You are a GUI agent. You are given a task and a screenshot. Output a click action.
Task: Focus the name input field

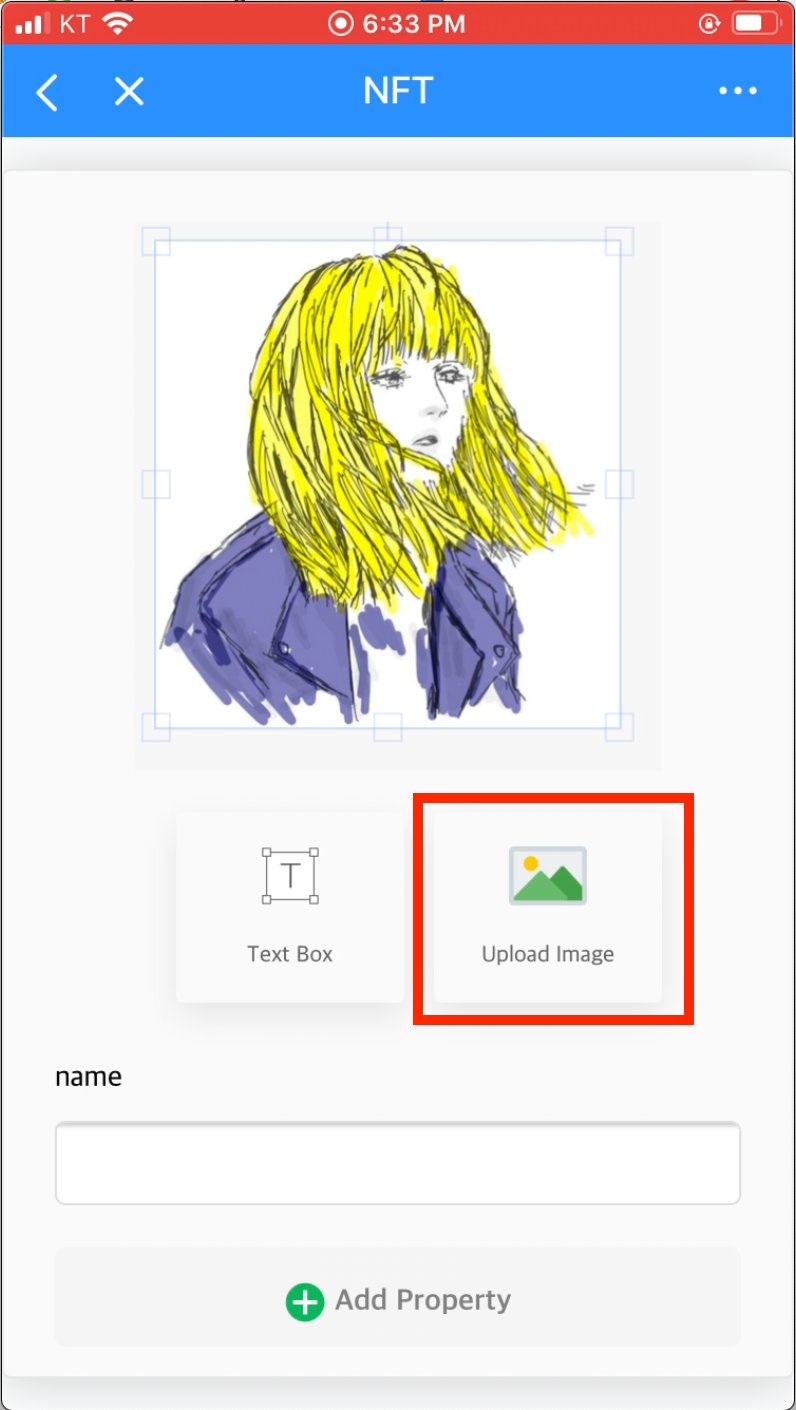click(398, 1164)
